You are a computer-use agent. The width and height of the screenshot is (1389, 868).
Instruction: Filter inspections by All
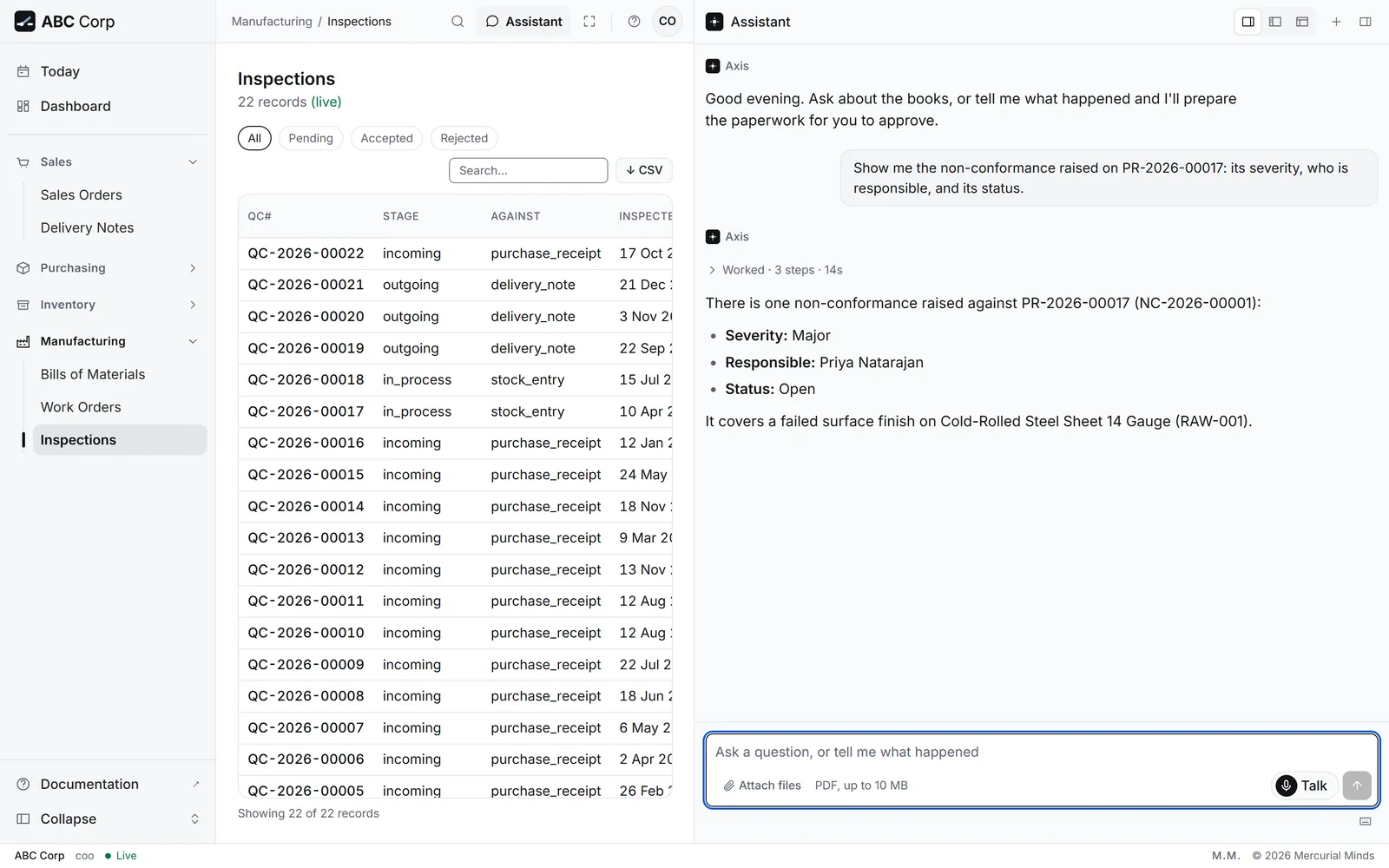pyautogui.click(x=254, y=138)
